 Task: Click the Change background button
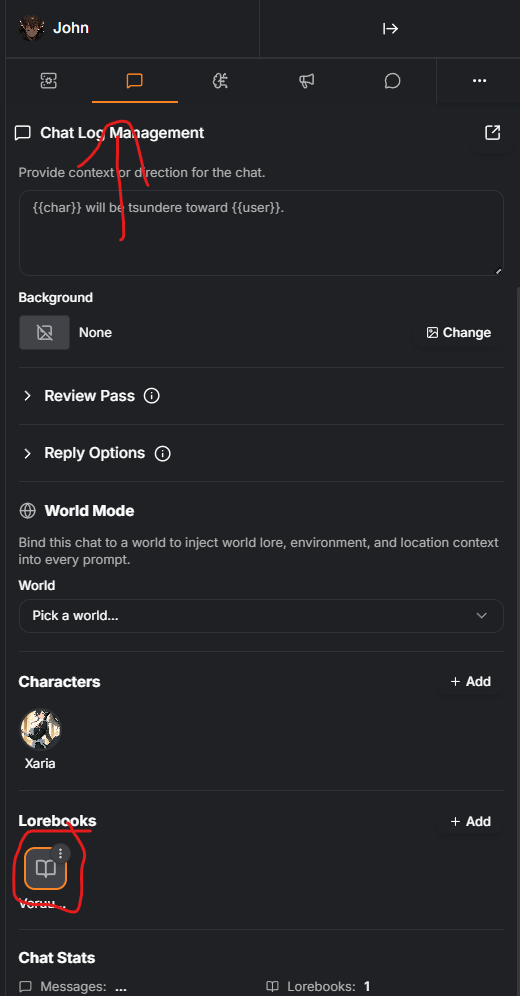pos(458,333)
